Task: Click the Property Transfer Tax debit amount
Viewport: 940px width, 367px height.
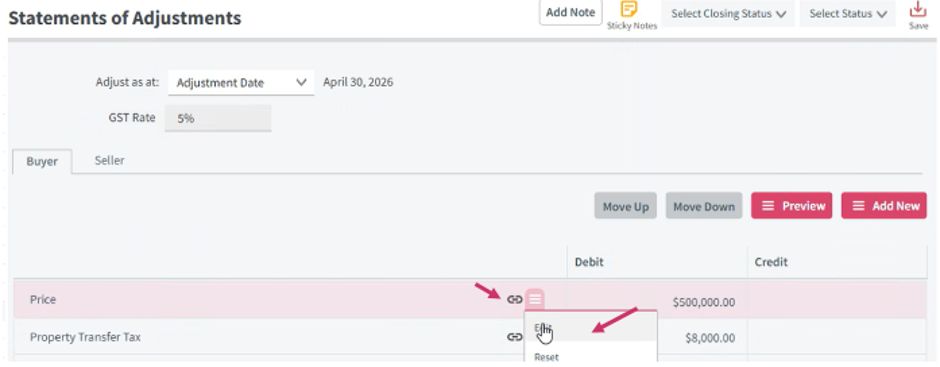Action: point(710,338)
